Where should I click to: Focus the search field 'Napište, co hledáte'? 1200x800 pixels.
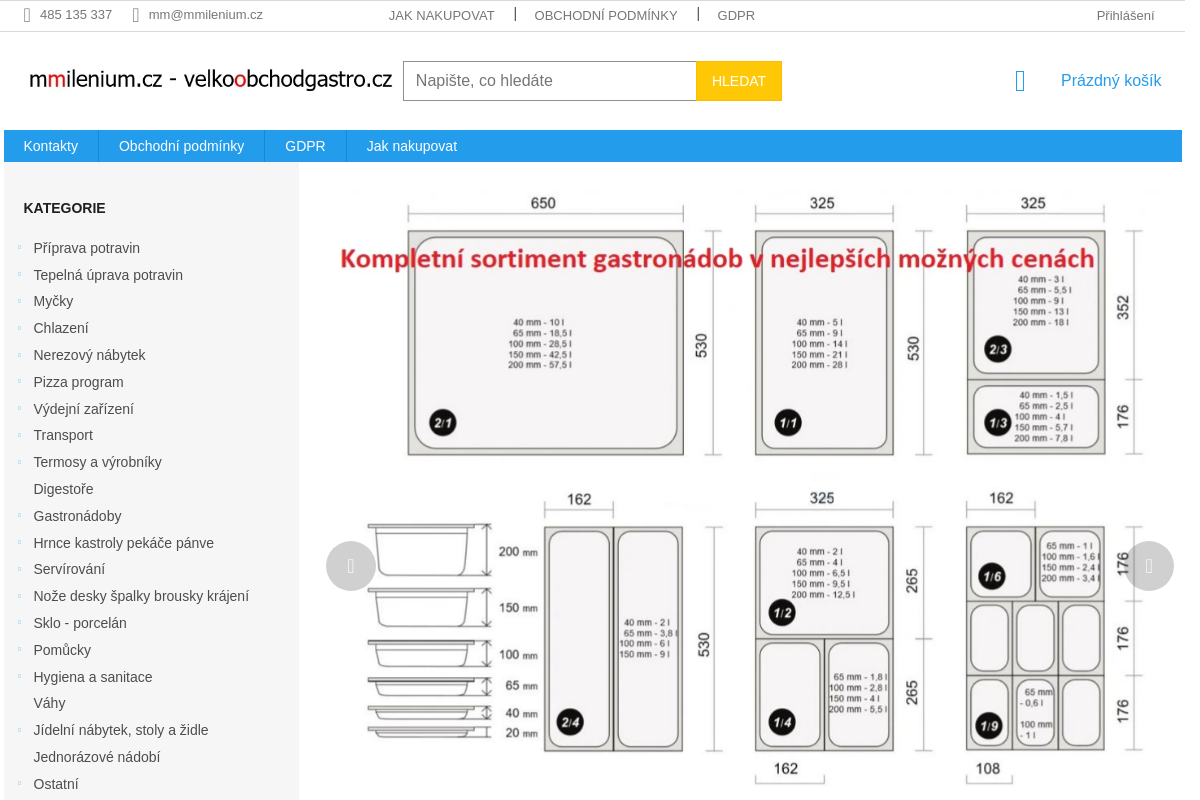click(x=550, y=81)
